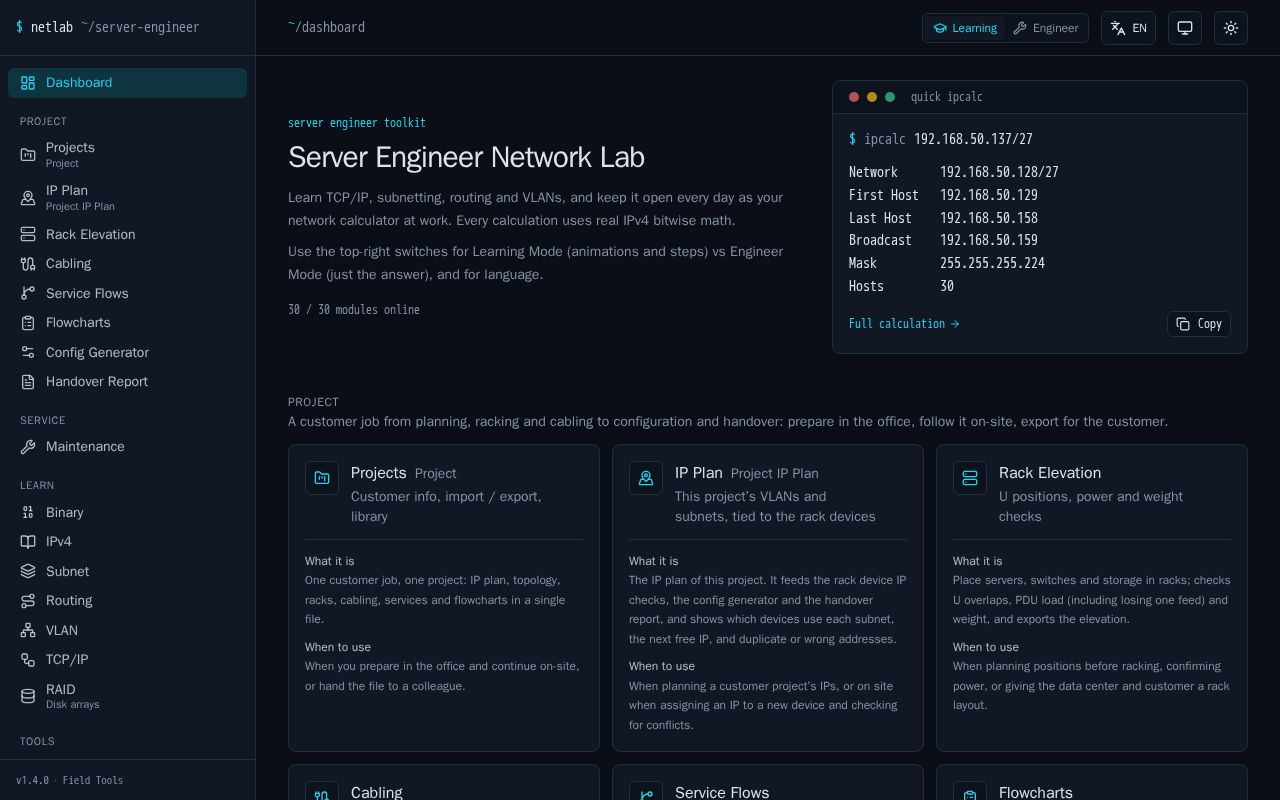
Task: Click the Hosts value 30
Action: coord(947,286)
